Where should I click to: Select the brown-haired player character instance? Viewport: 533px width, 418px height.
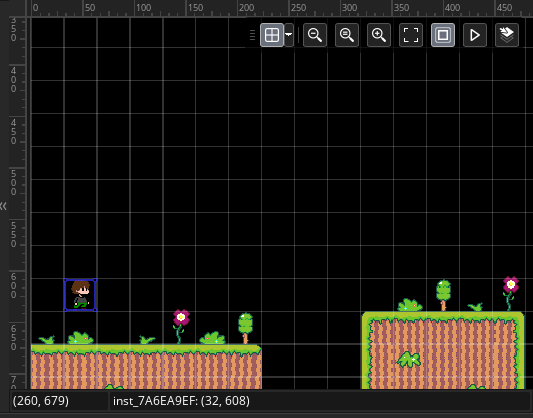(x=80, y=295)
